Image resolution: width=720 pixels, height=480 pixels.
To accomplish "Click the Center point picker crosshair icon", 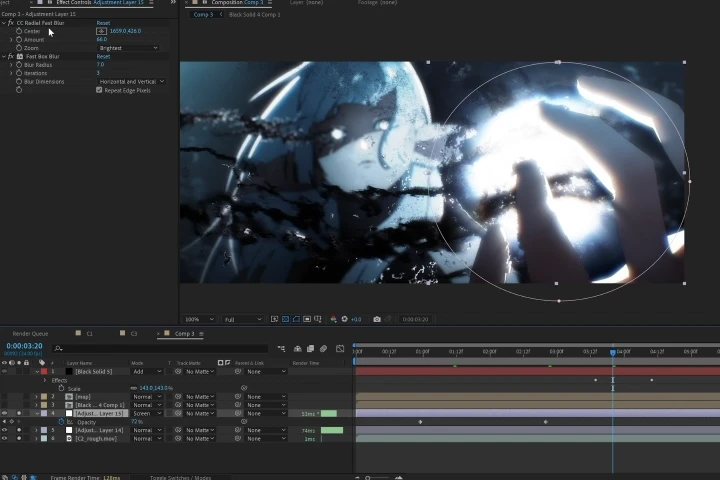I will [x=101, y=31].
